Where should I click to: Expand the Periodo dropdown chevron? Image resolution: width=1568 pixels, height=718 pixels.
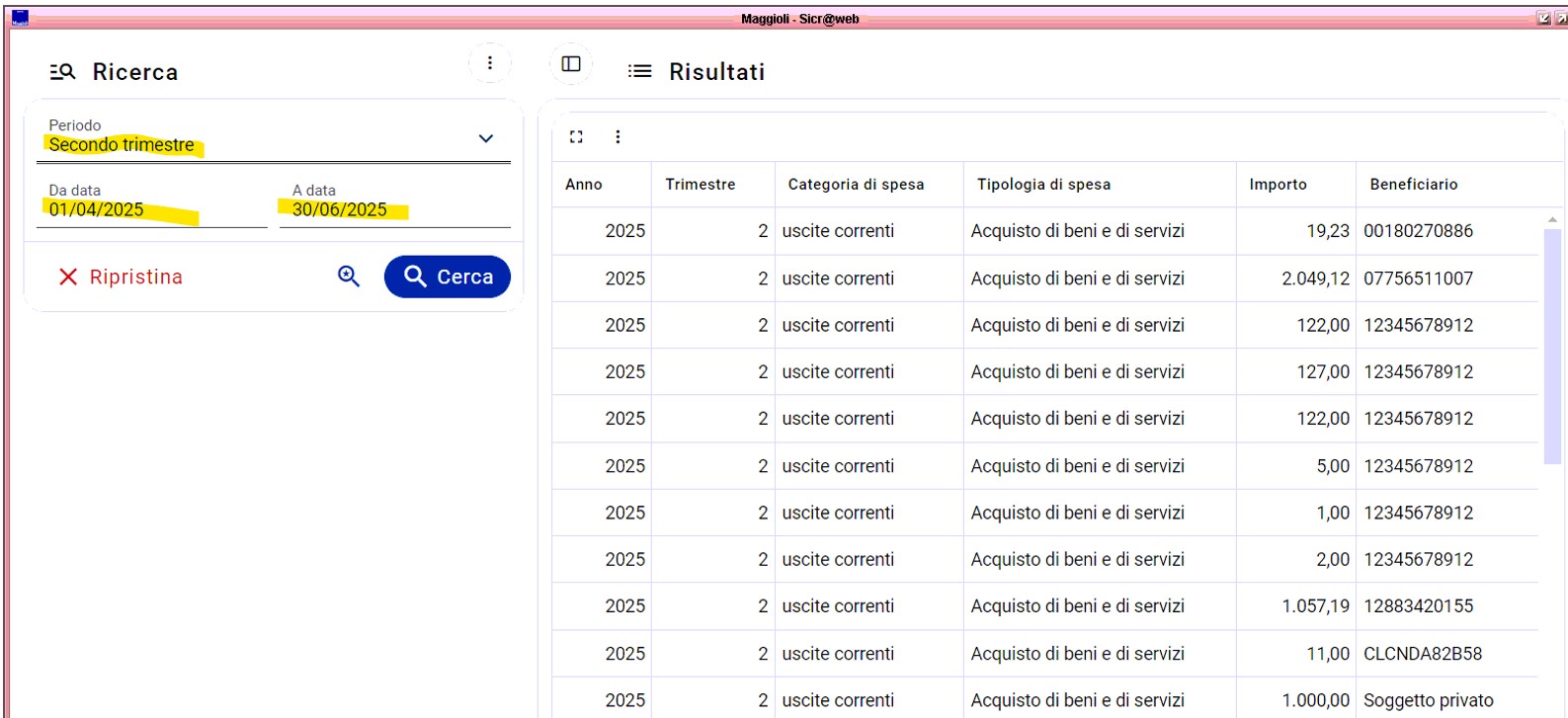point(485,138)
